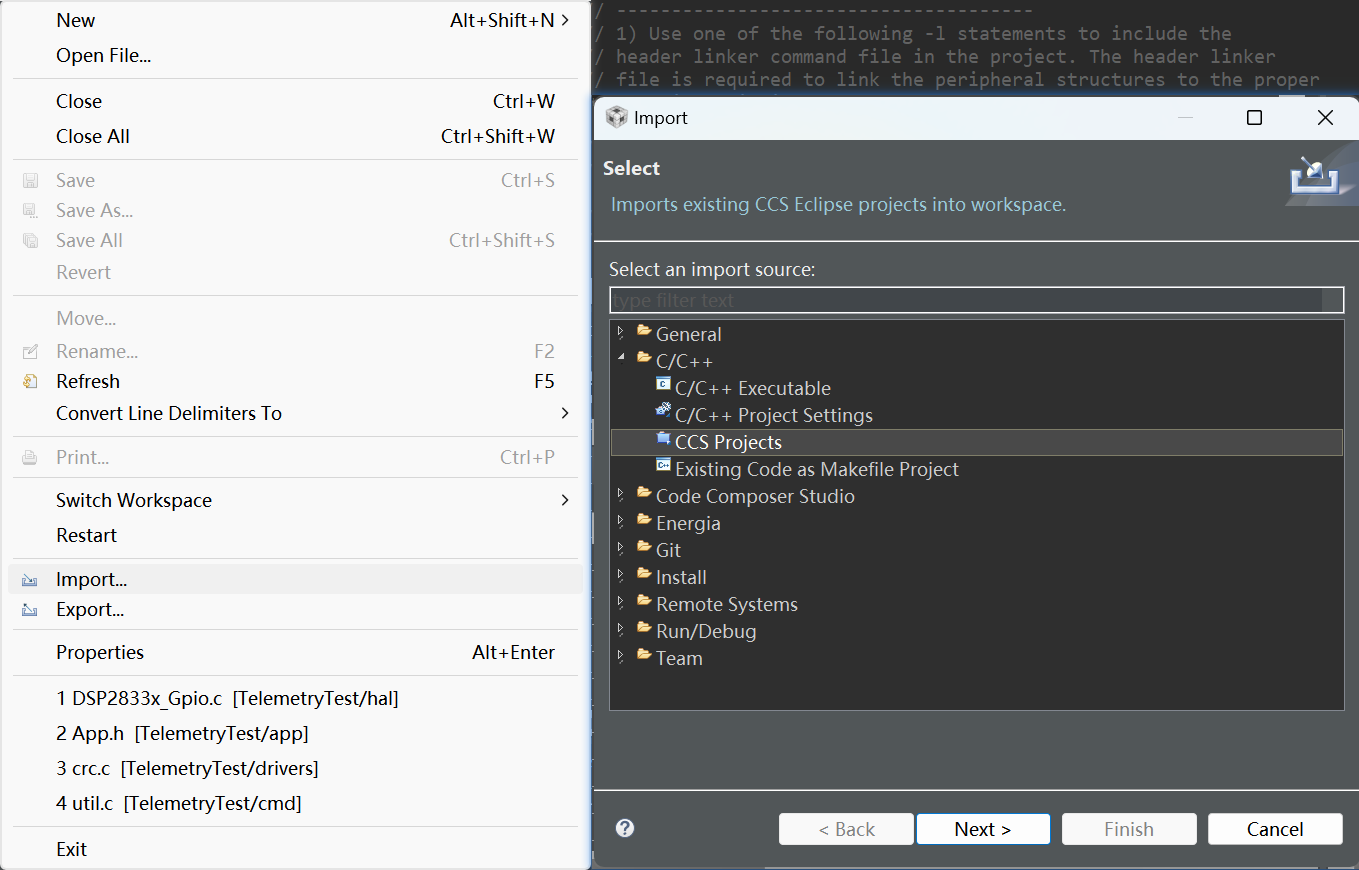Click the Git folder icon
The image size is (1359, 870).
point(644,547)
